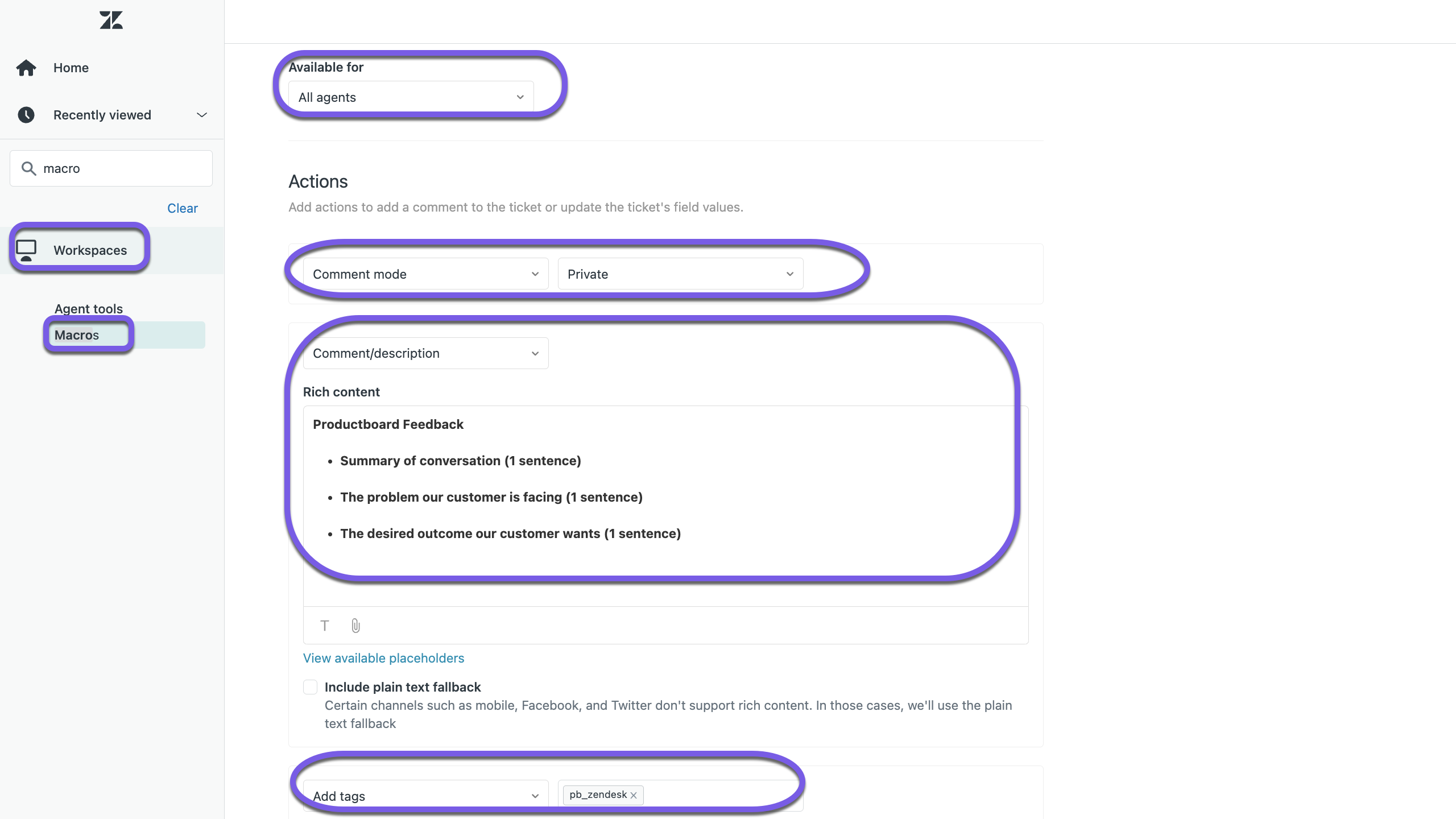Image resolution: width=1456 pixels, height=819 pixels.
Task: Click the Clear search link
Action: 183,208
